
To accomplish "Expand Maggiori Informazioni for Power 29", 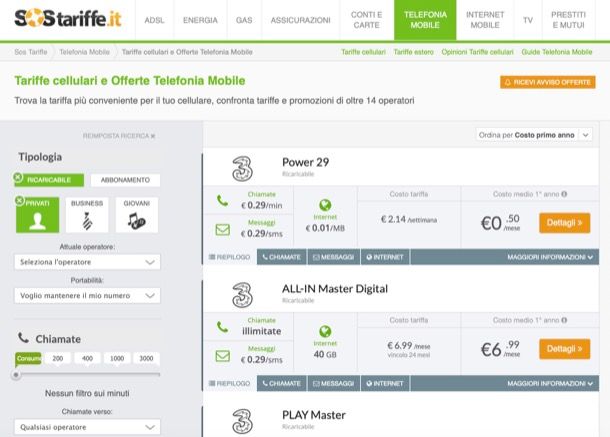I will (x=550, y=257).
